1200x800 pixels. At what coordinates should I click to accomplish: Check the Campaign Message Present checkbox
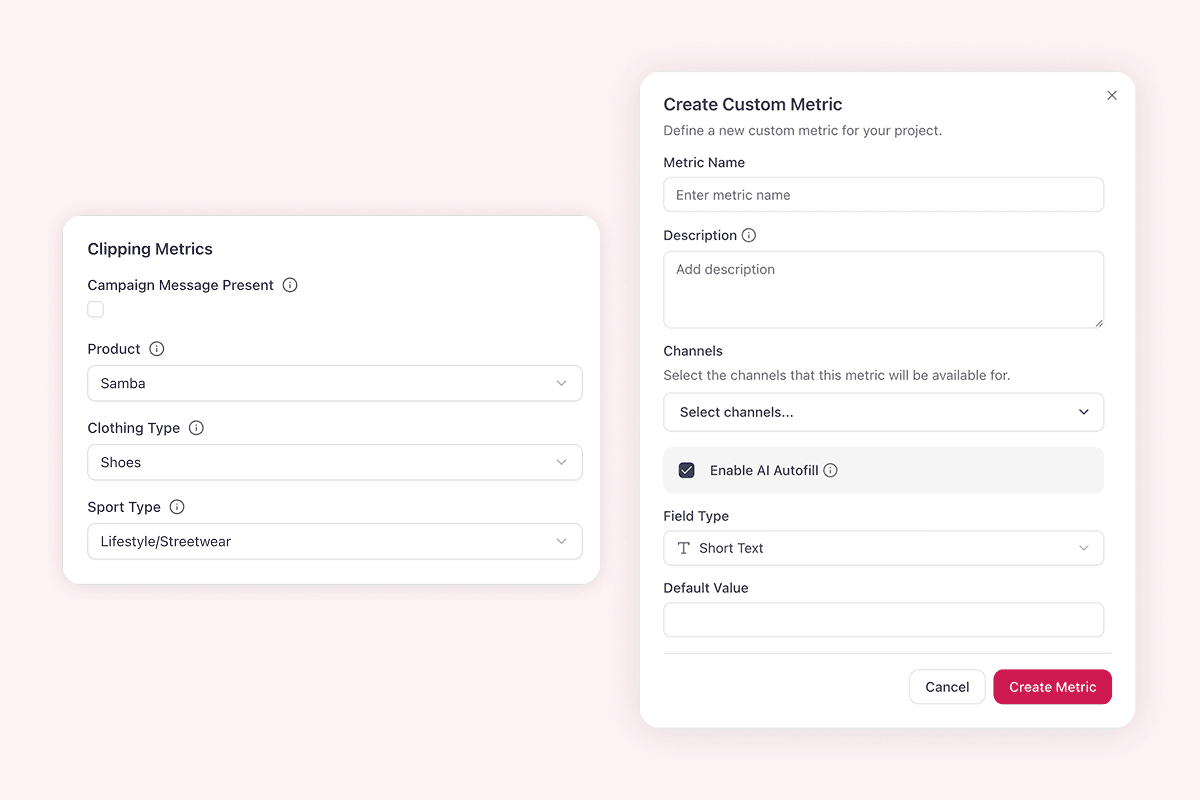pyautogui.click(x=95, y=309)
